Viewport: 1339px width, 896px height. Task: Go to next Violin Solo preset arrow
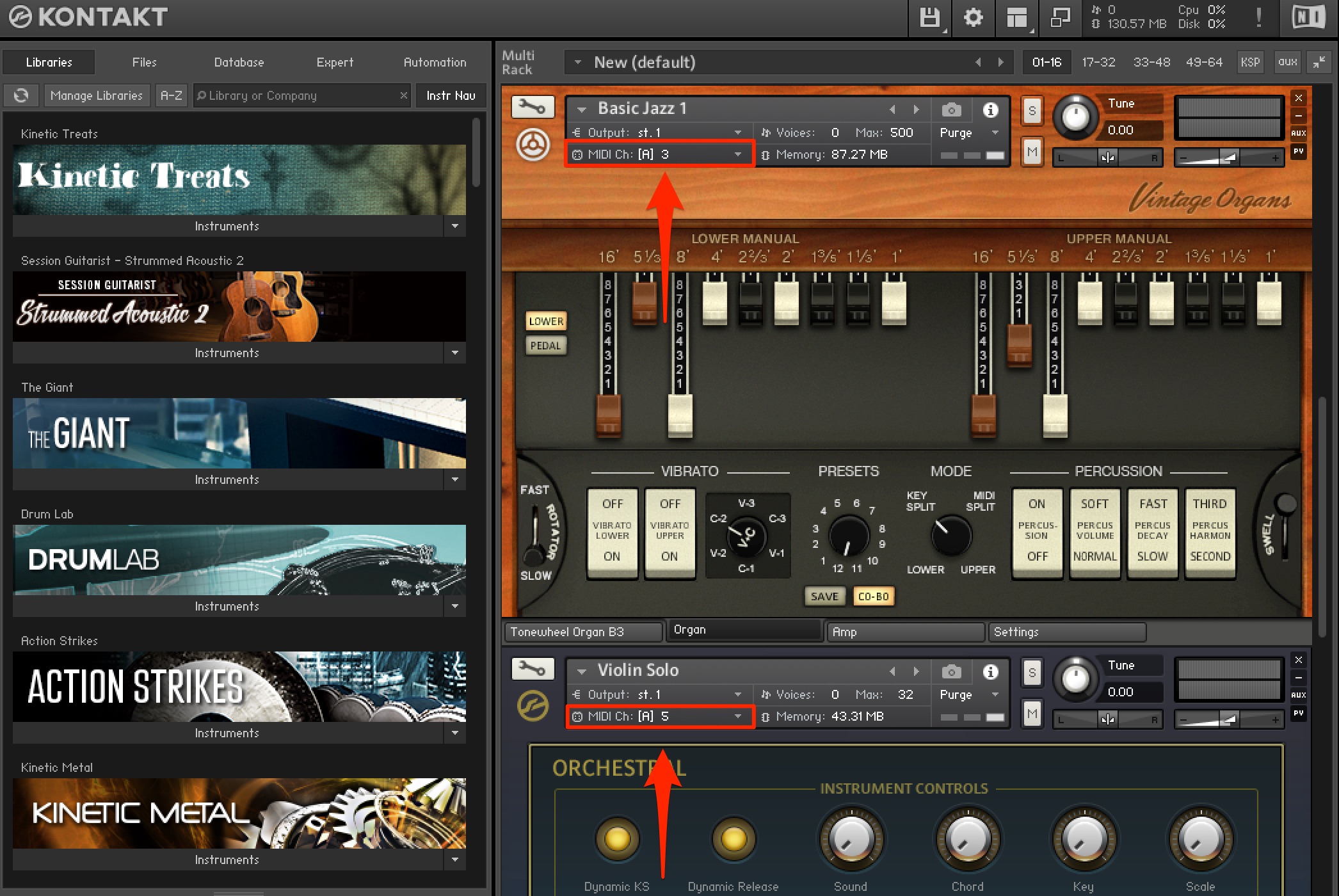point(916,671)
